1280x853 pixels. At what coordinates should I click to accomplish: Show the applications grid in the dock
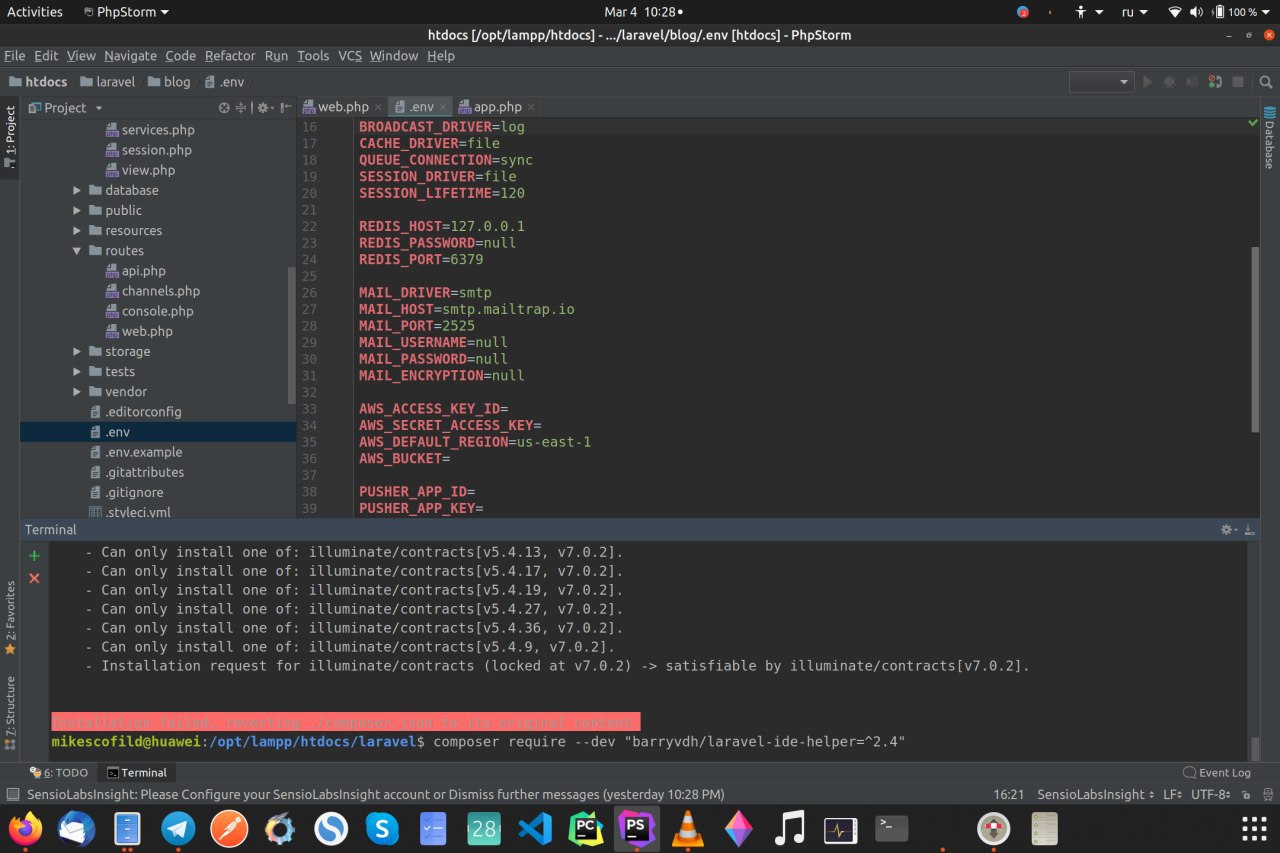1254,828
